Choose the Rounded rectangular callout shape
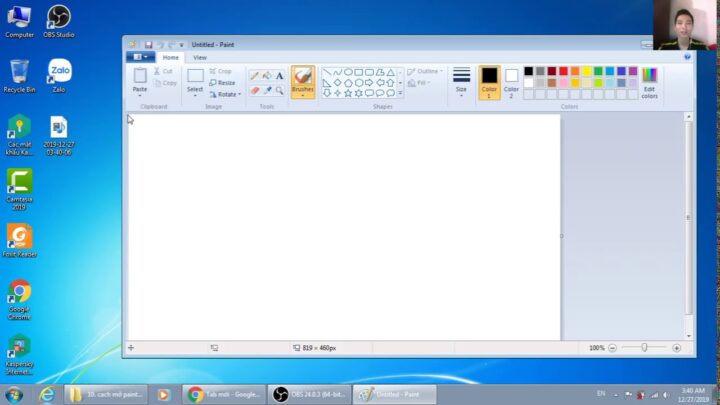Viewport: 720px width, 405px height. (x=369, y=93)
